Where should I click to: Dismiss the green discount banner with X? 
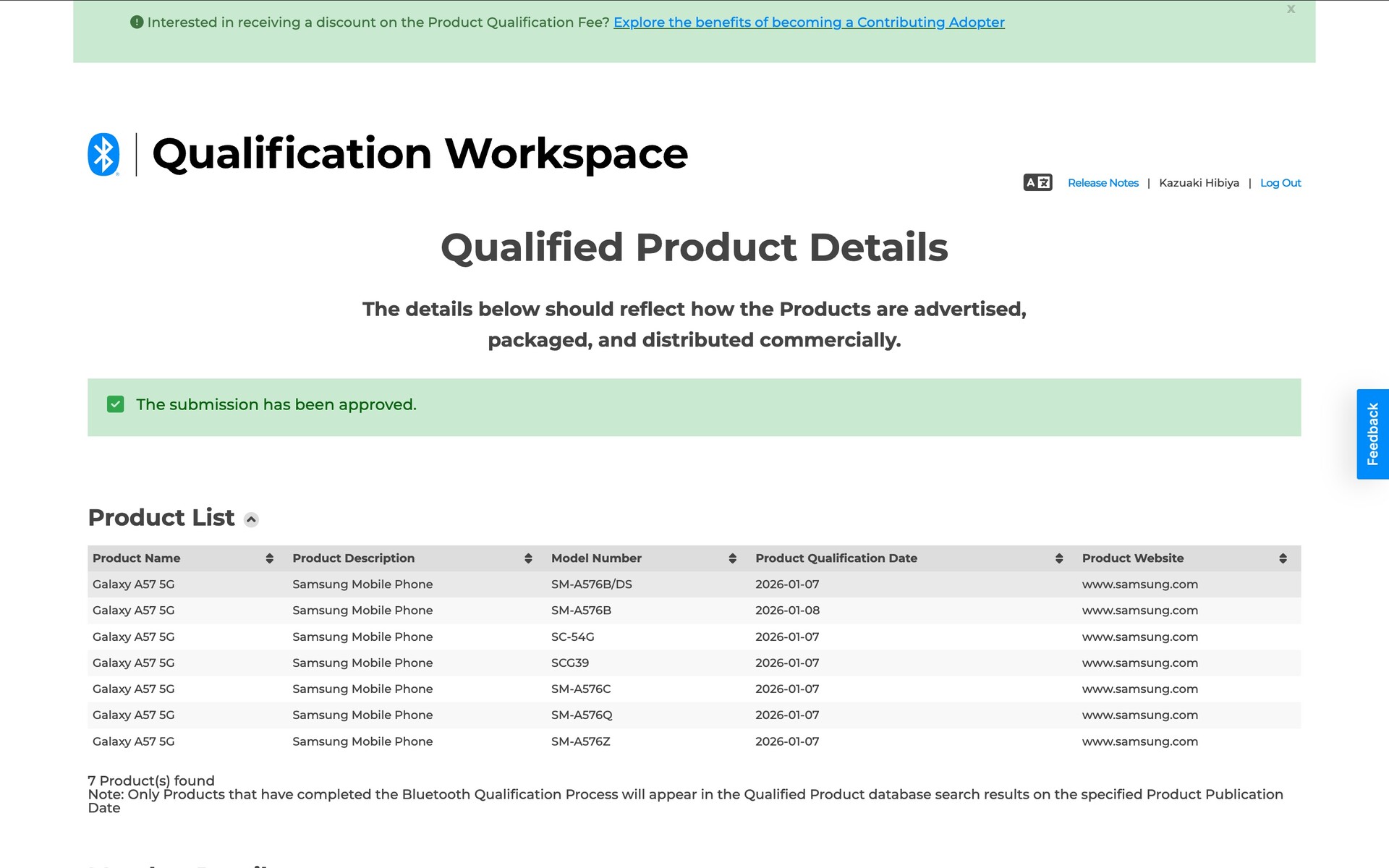click(x=1291, y=9)
